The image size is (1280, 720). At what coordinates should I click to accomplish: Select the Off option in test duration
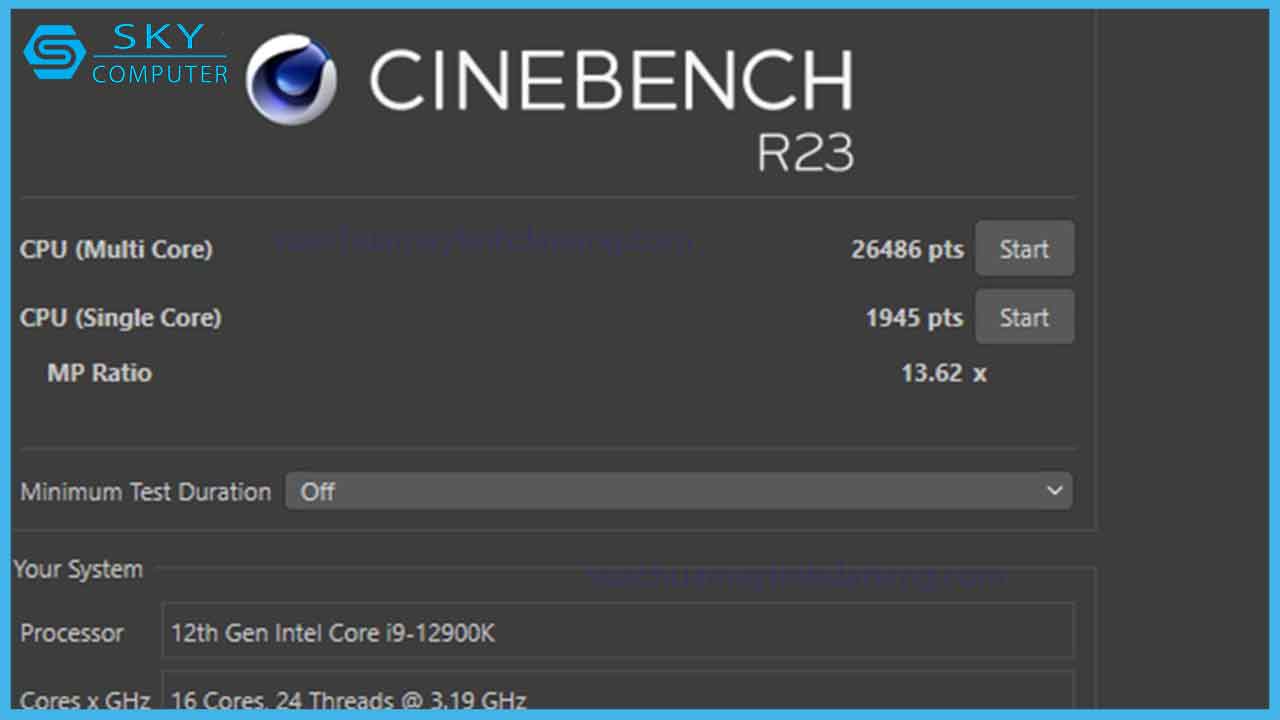pos(318,491)
